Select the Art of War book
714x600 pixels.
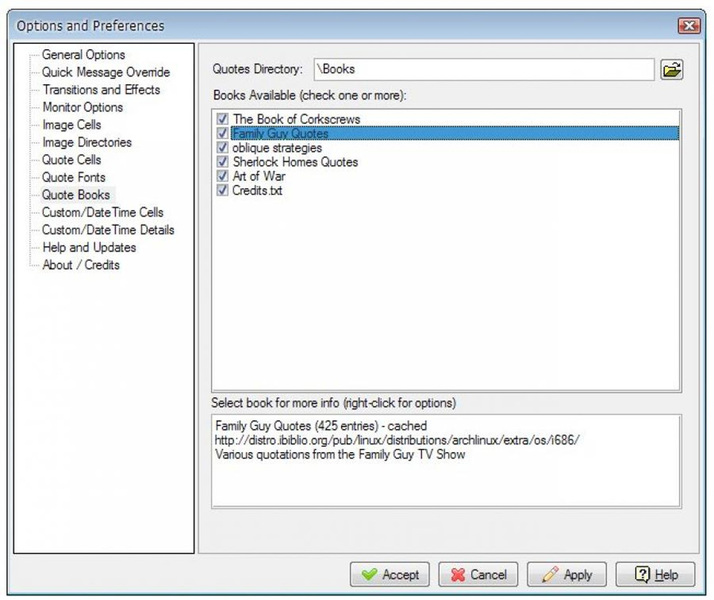coord(259,176)
